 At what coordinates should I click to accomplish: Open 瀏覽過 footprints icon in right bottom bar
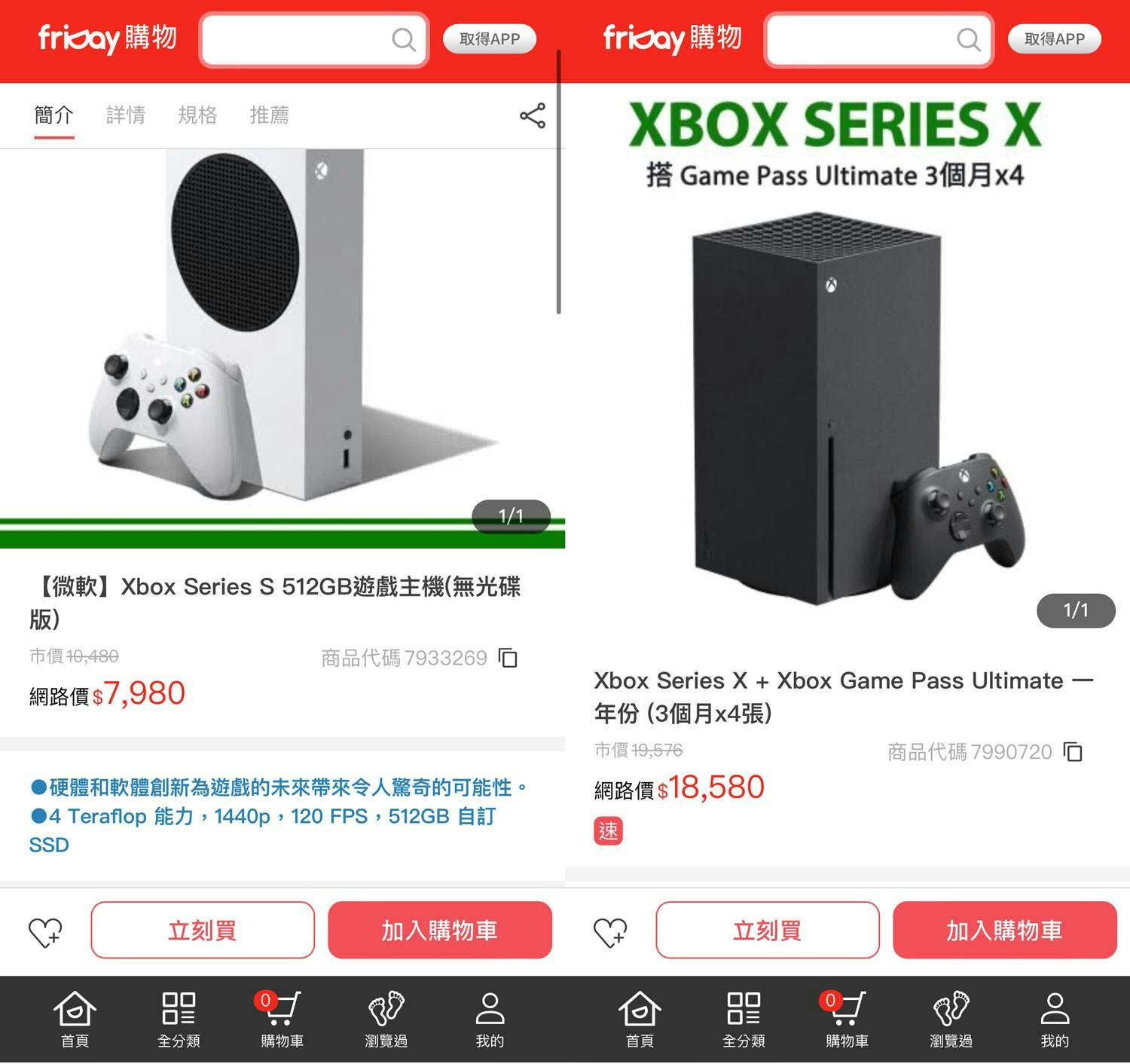click(951, 1020)
